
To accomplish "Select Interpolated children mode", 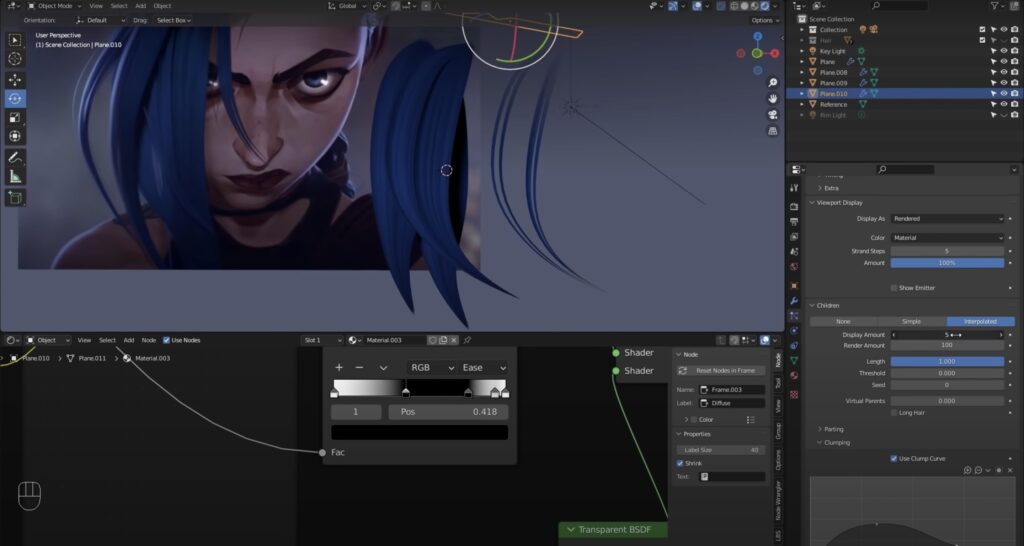I will pyautogui.click(x=980, y=321).
